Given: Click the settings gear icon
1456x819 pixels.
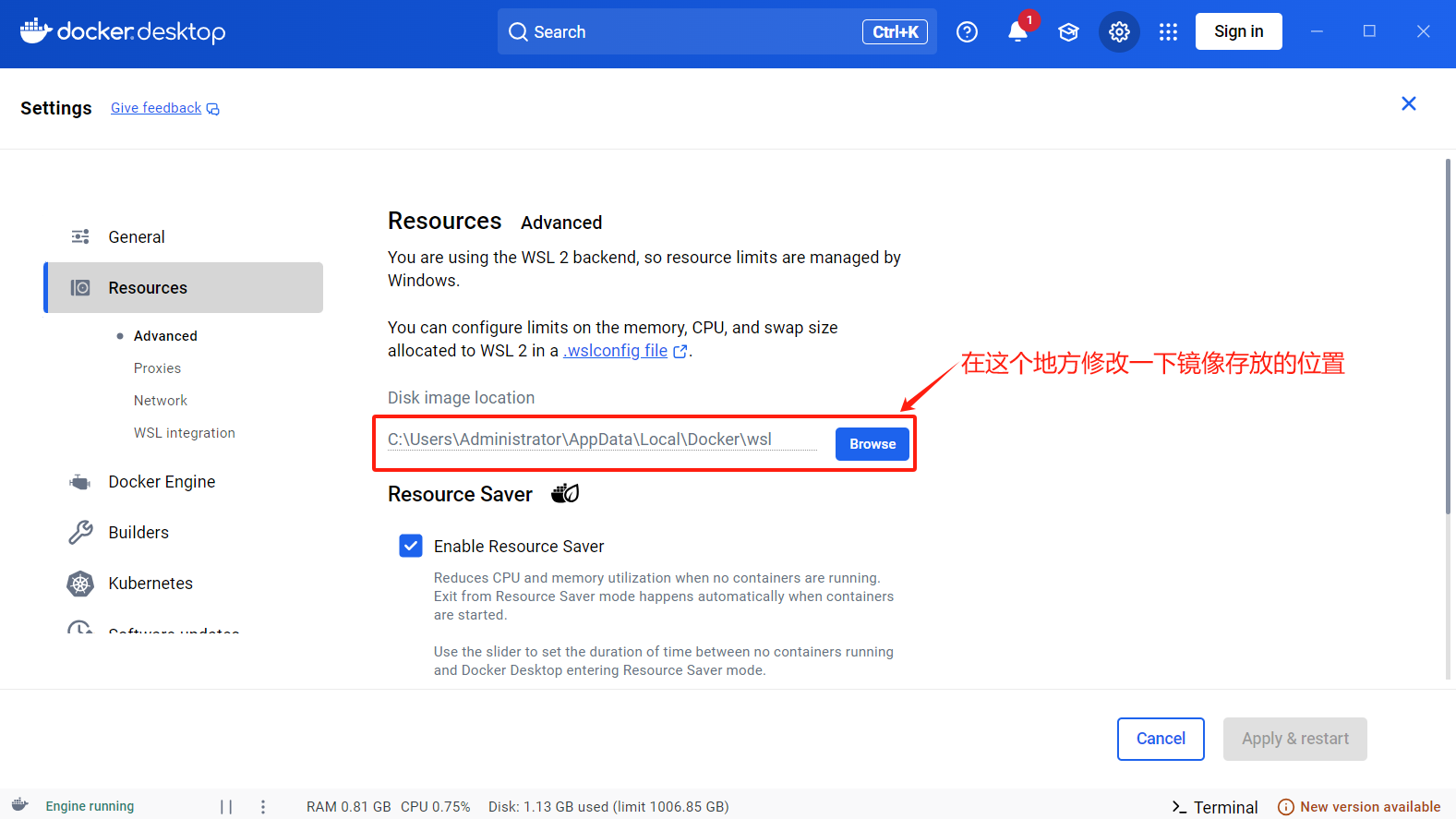Looking at the screenshot, I should click(x=1119, y=32).
